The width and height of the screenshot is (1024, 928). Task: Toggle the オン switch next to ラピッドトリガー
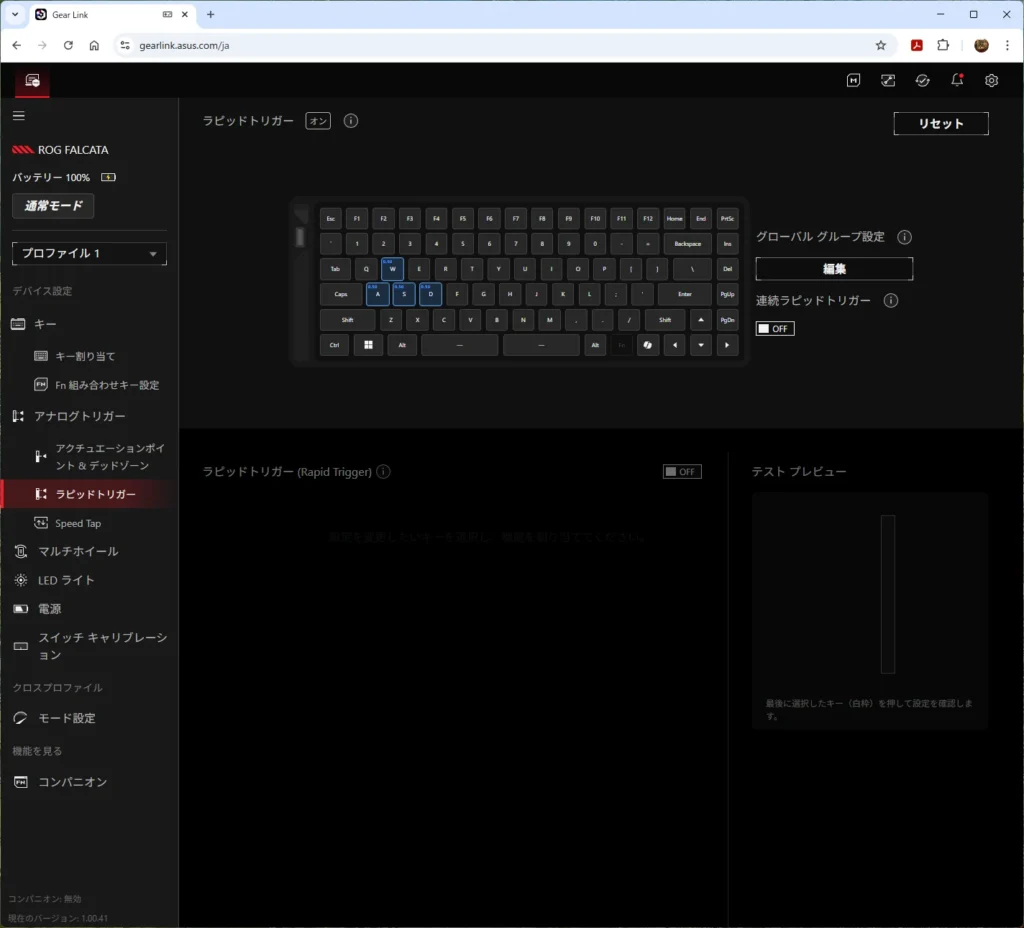pyautogui.click(x=318, y=121)
